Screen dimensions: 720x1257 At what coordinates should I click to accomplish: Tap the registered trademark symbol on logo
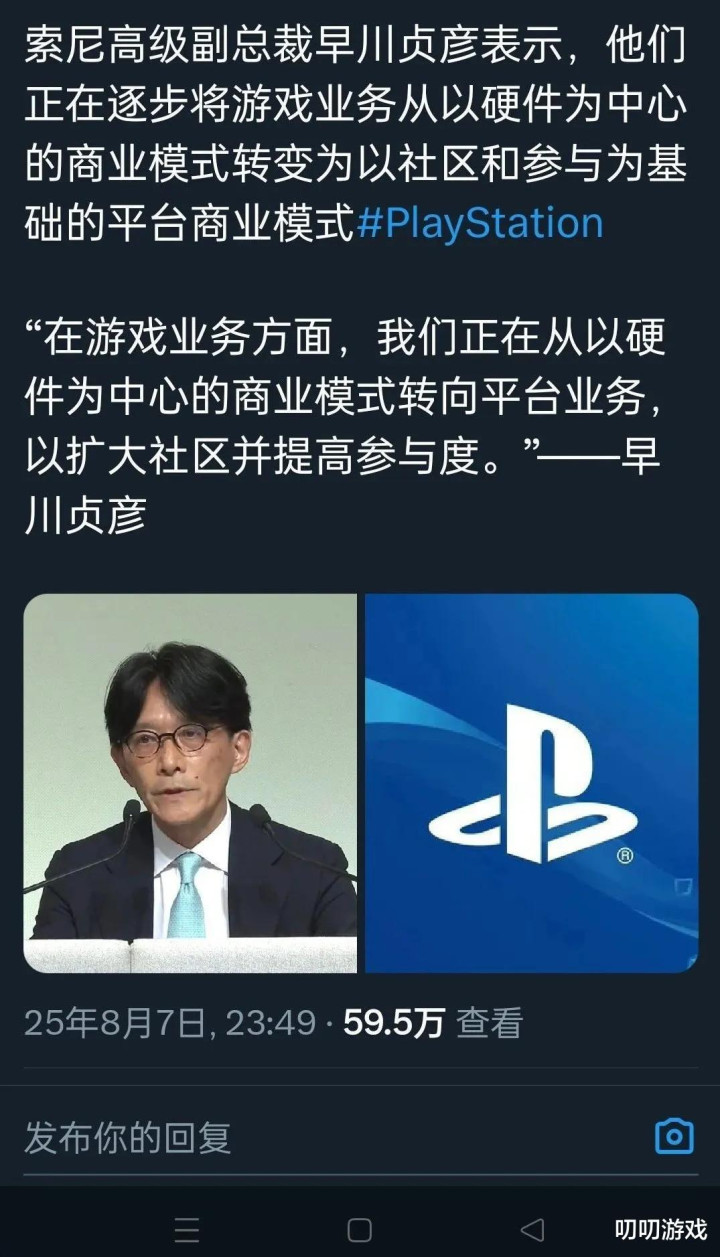point(624,856)
